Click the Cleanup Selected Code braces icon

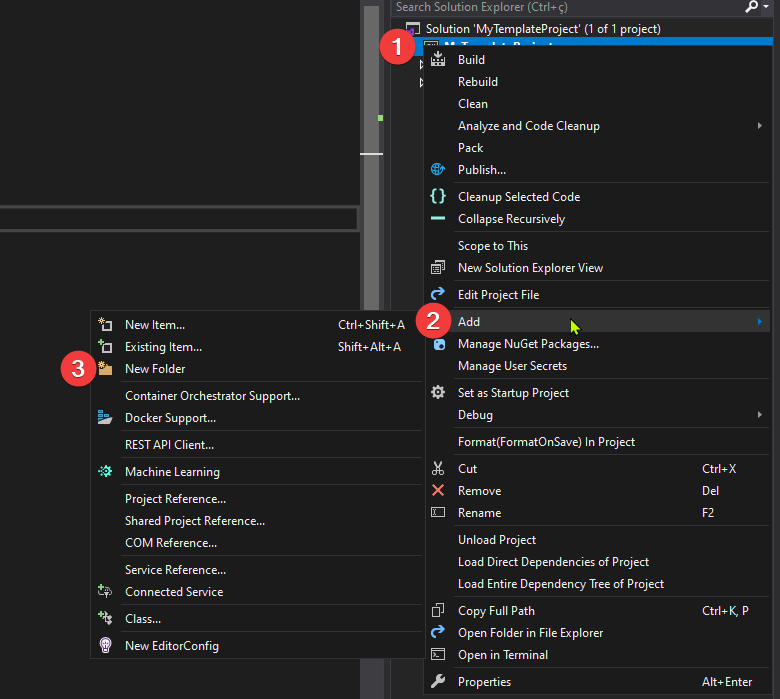pos(438,196)
